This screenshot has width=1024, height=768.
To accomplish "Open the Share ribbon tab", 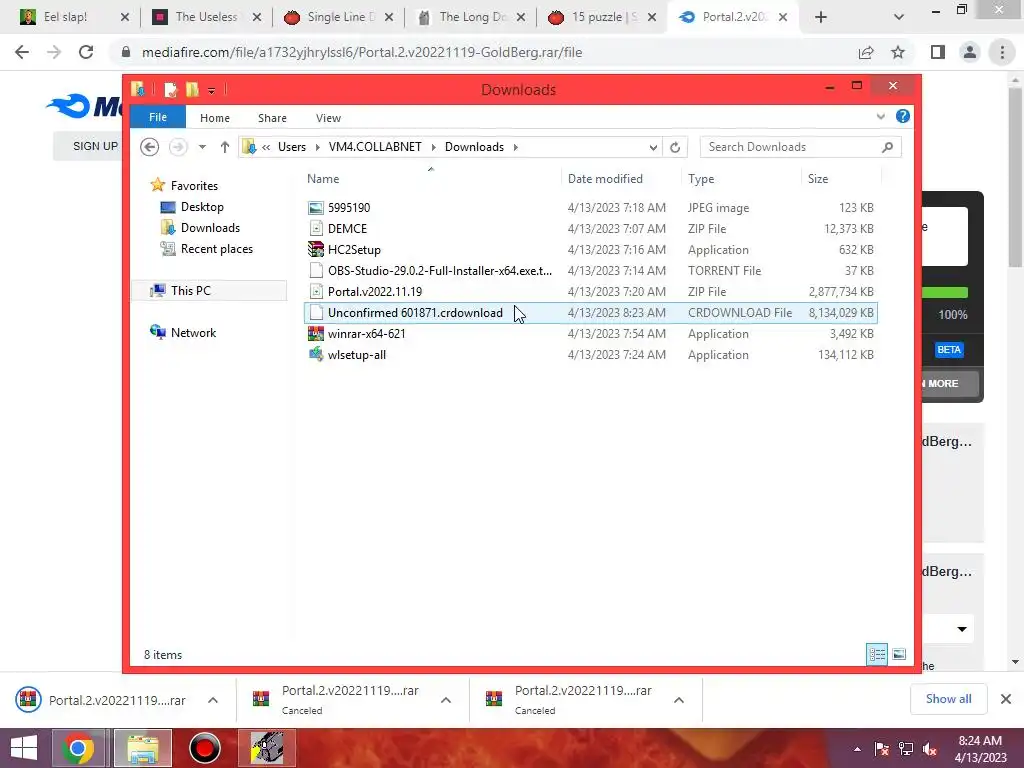I will point(272,118).
